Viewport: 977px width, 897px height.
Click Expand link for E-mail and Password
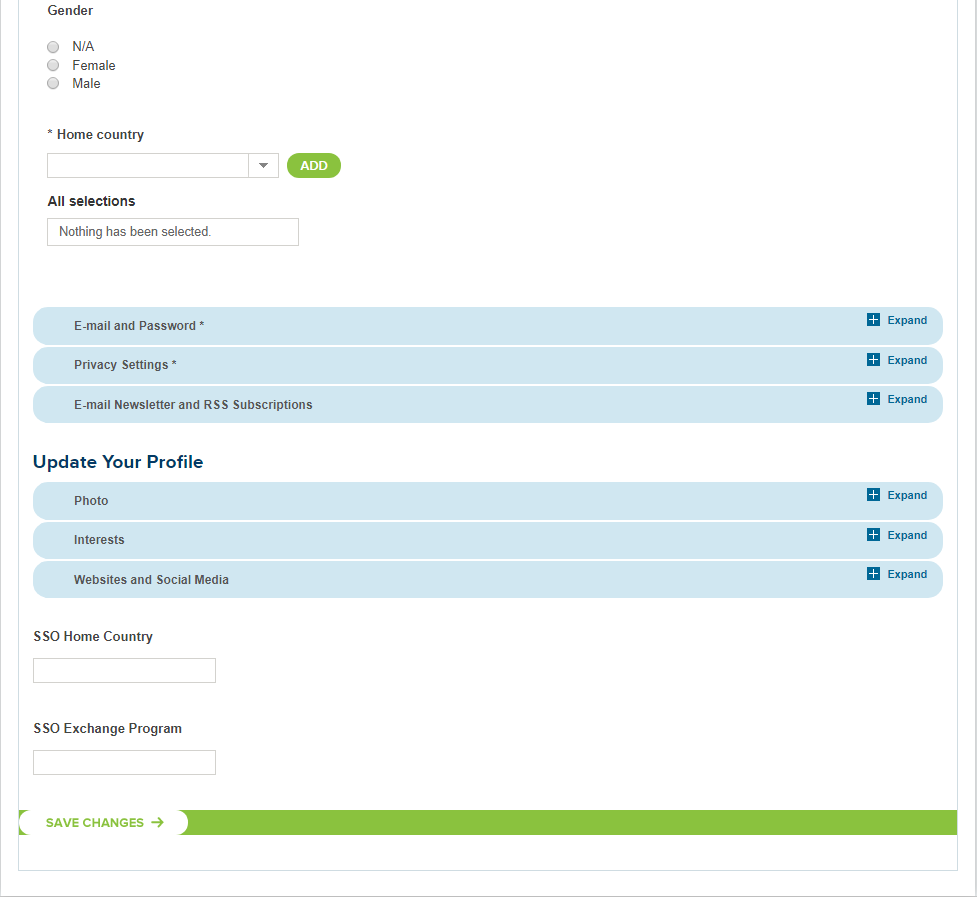point(907,320)
